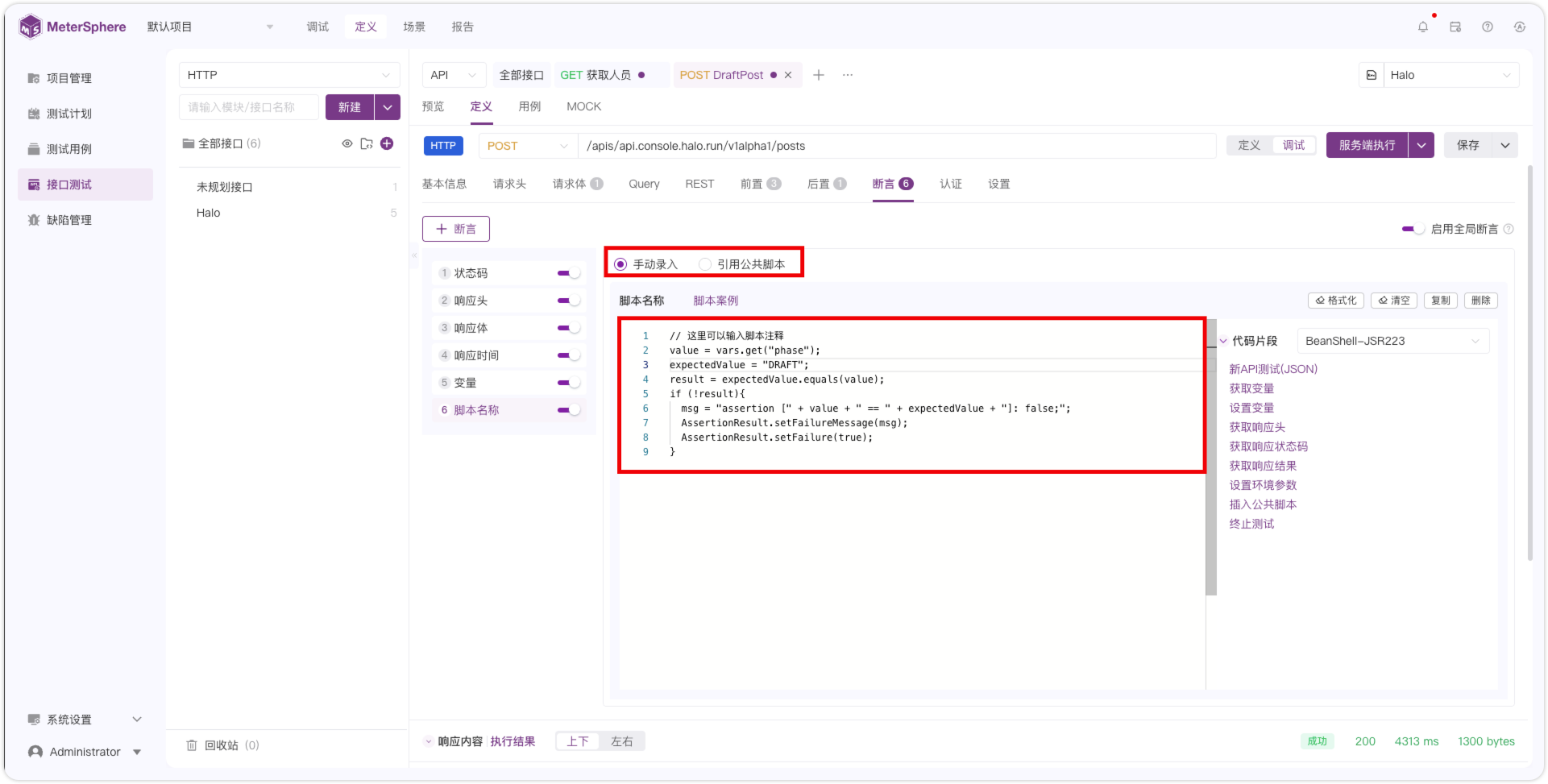This screenshot has height=784, width=1548.
Task: Click the 脚本案例 link
Action: (716, 301)
